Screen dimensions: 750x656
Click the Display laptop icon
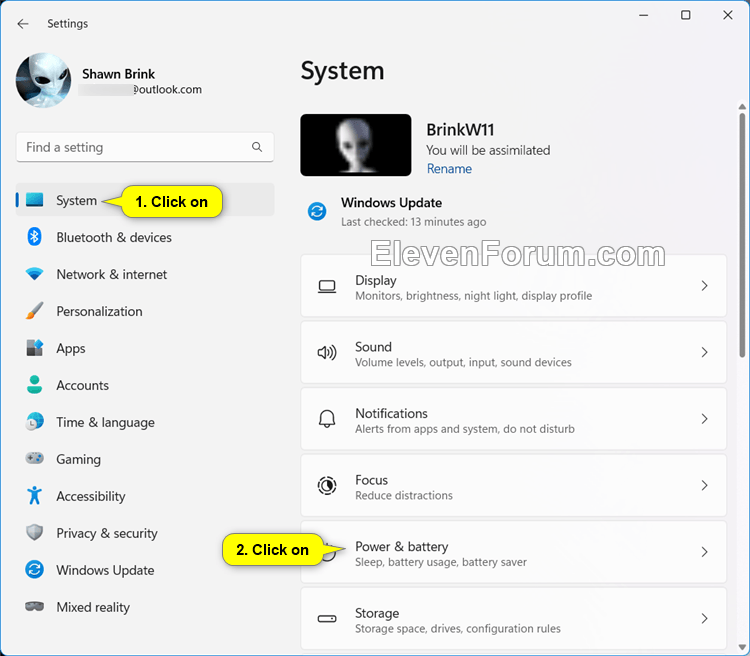[327, 286]
